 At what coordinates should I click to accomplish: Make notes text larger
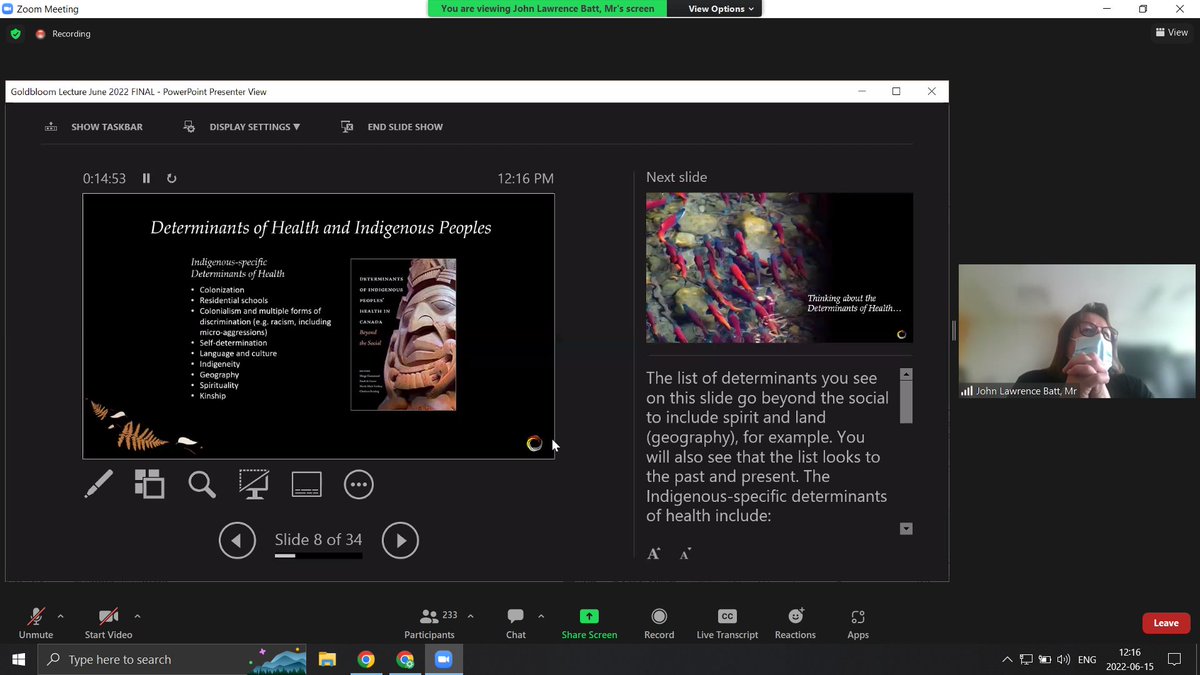(653, 553)
